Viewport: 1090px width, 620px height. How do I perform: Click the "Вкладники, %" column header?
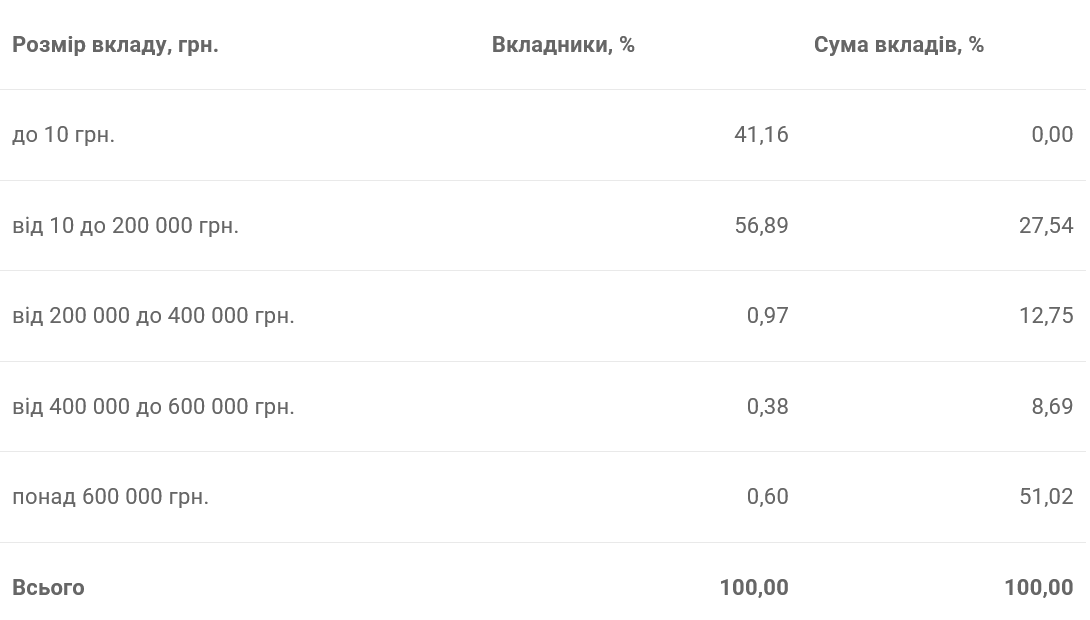(563, 45)
